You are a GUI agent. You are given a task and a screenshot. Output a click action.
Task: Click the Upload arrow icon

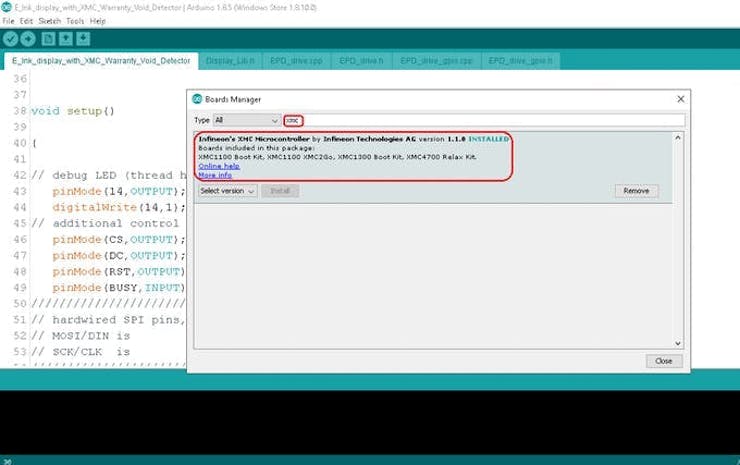(x=28, y=39)
